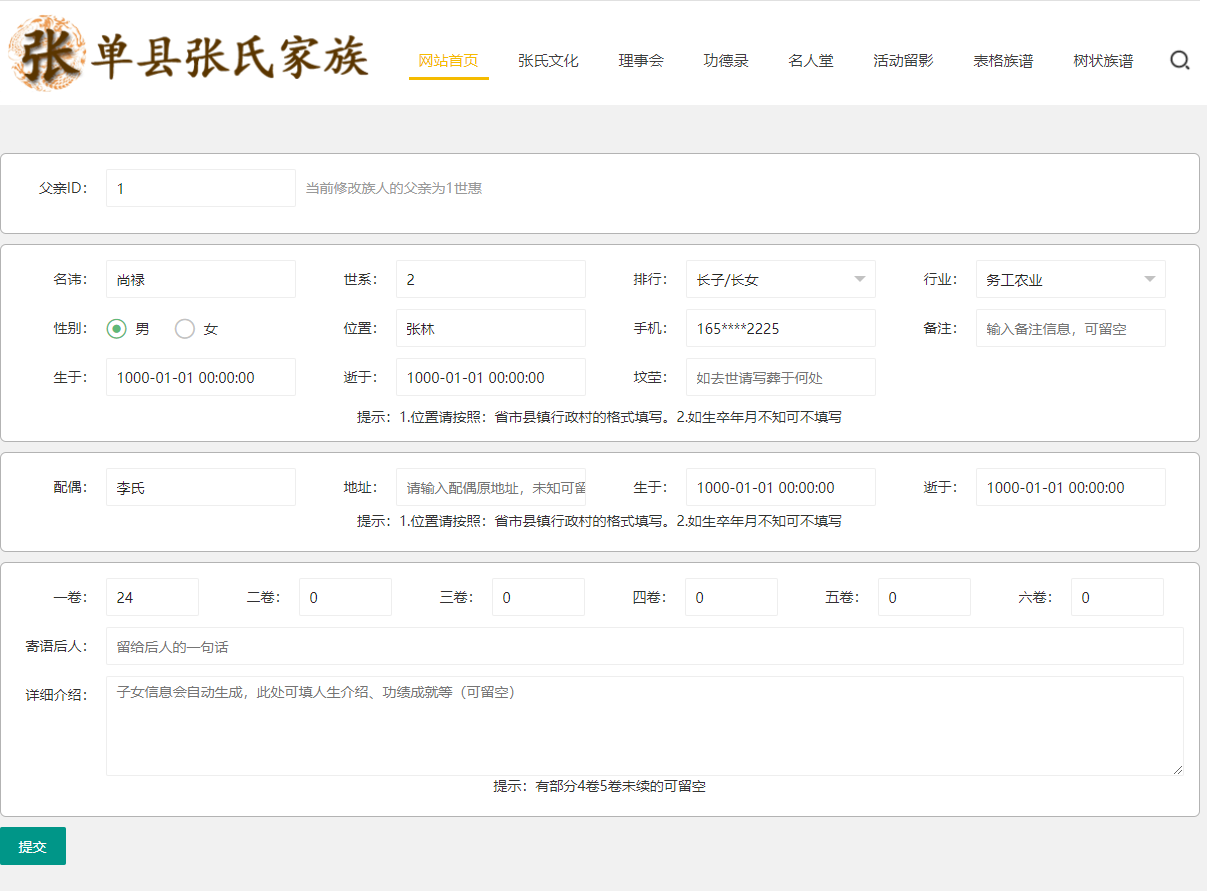Click the 名讳 field containing 尚禄
Screen dimensions: 1207x891
click(x=201, y=279)
